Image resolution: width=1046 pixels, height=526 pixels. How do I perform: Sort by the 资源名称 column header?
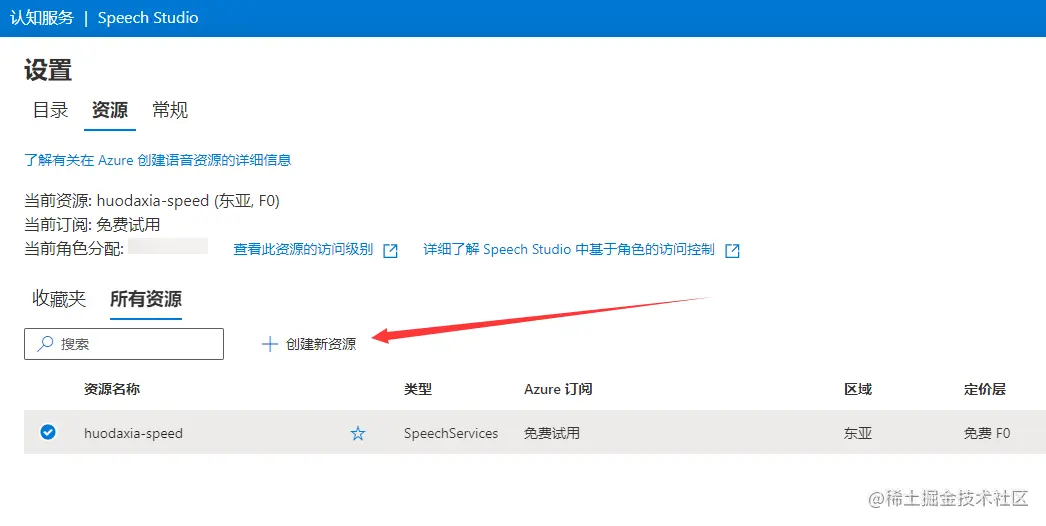pyautogui.click(x=112, y=389)
